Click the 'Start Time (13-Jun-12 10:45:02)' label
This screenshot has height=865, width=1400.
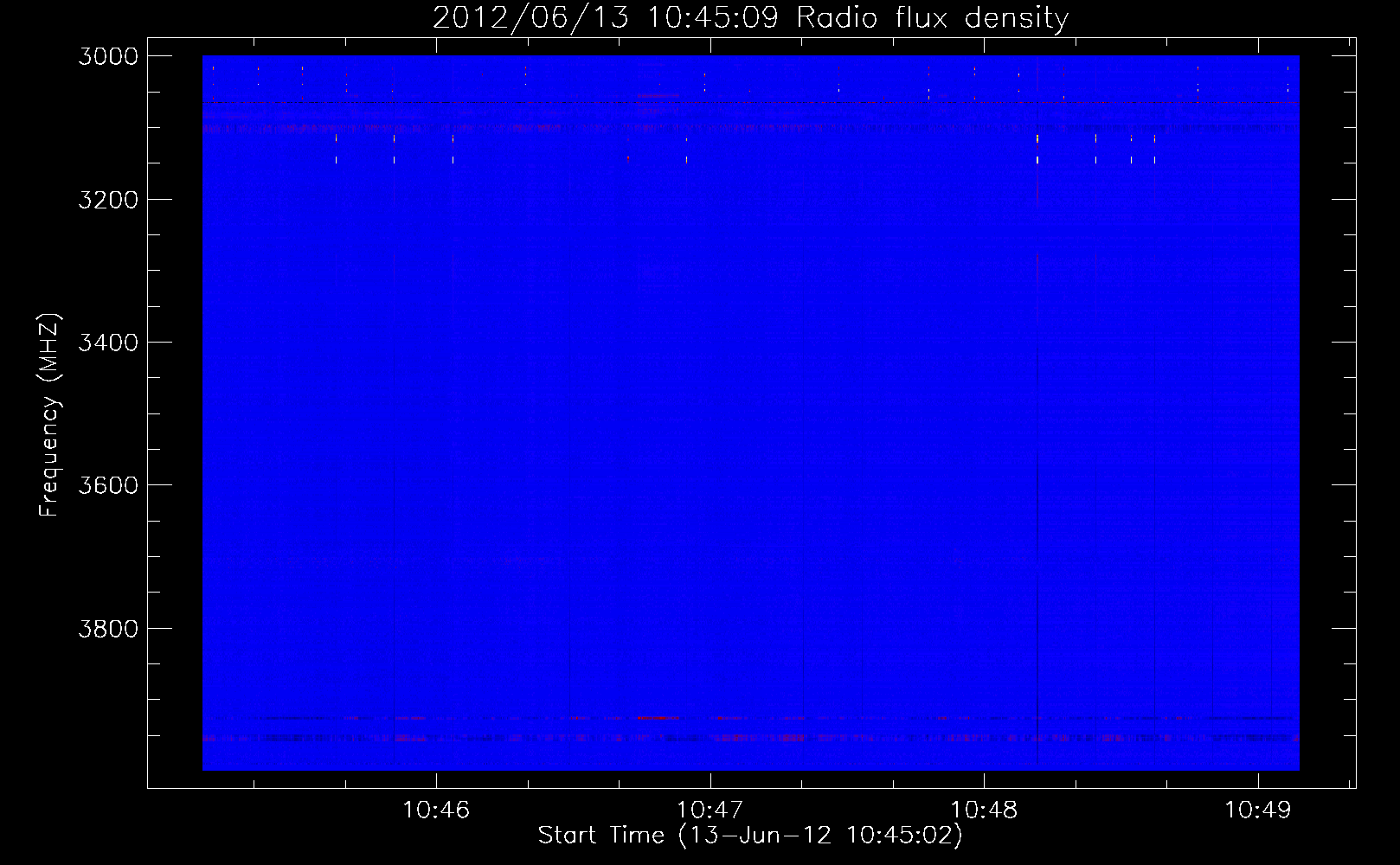[750, 836]
